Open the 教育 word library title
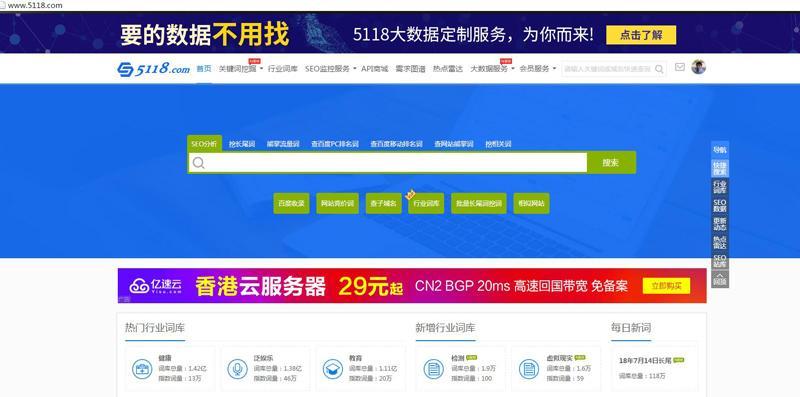 tap(356, 358)
